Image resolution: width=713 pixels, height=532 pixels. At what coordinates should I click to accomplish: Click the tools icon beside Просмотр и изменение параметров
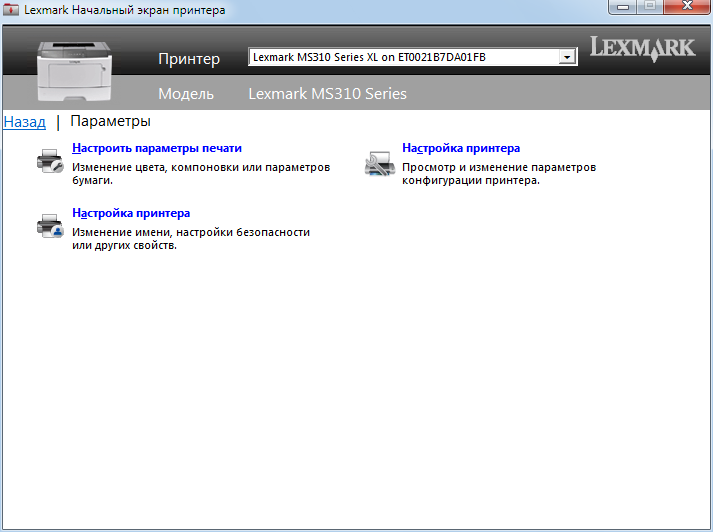(380, 164)
